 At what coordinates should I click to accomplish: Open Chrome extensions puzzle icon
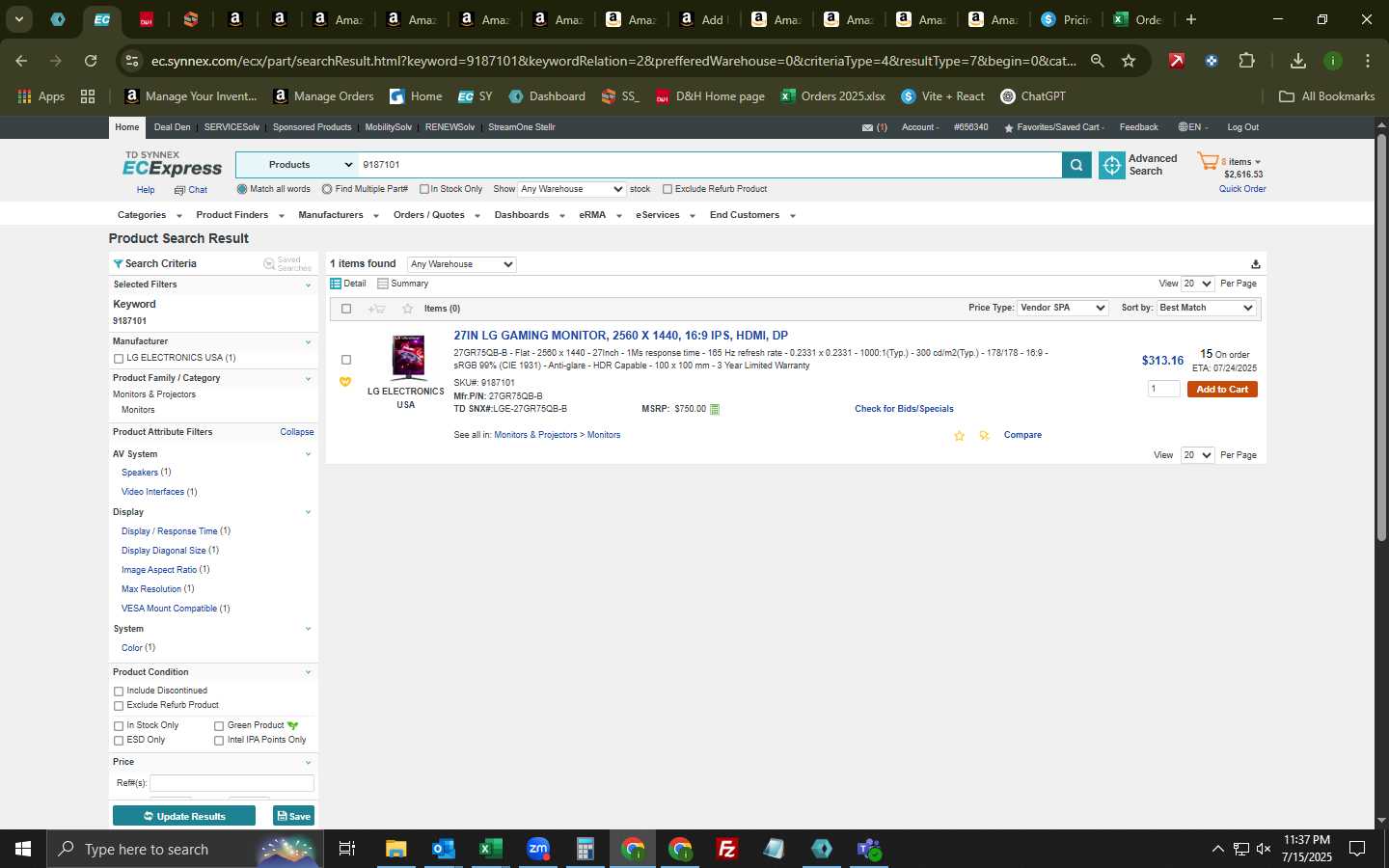pos(1246,61)
